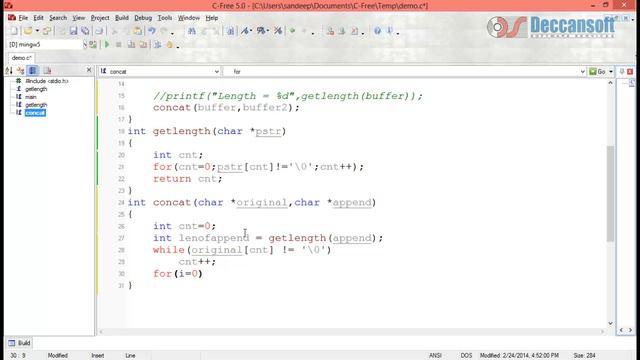
Task: Open the mingw5 compiler dropdown
Action: 85,44
